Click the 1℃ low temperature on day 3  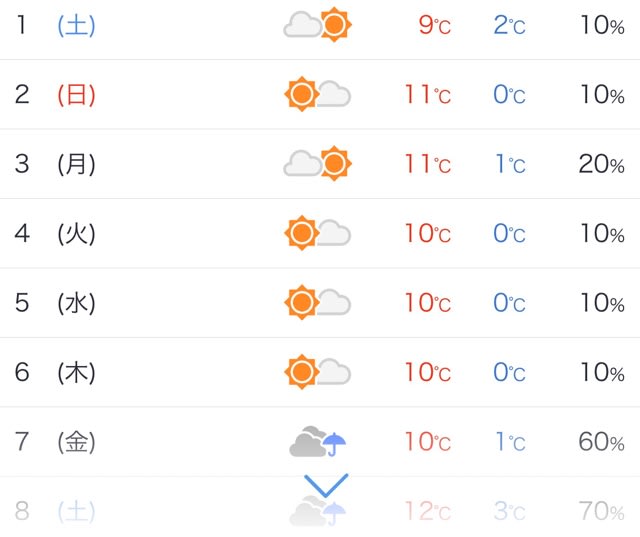point(510,164)
